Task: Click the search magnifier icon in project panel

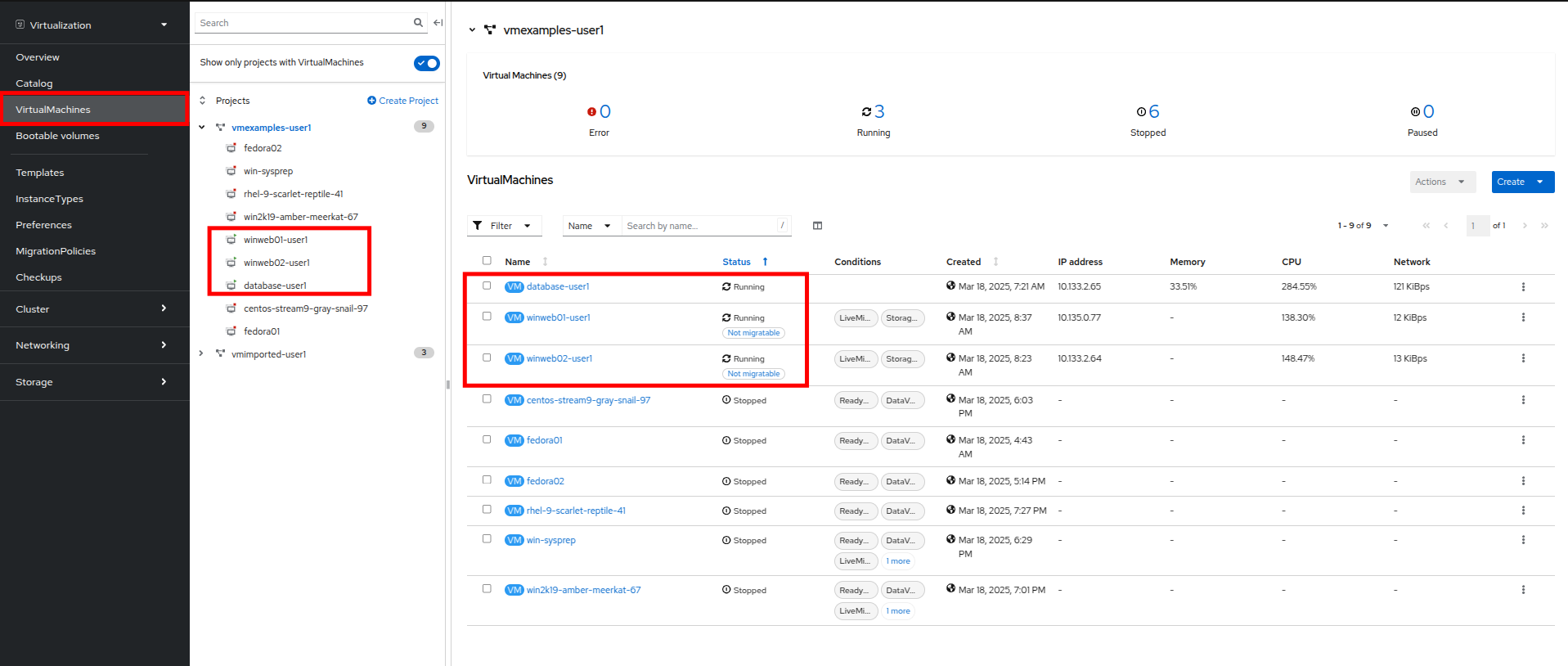Action: tap(418, 23)
